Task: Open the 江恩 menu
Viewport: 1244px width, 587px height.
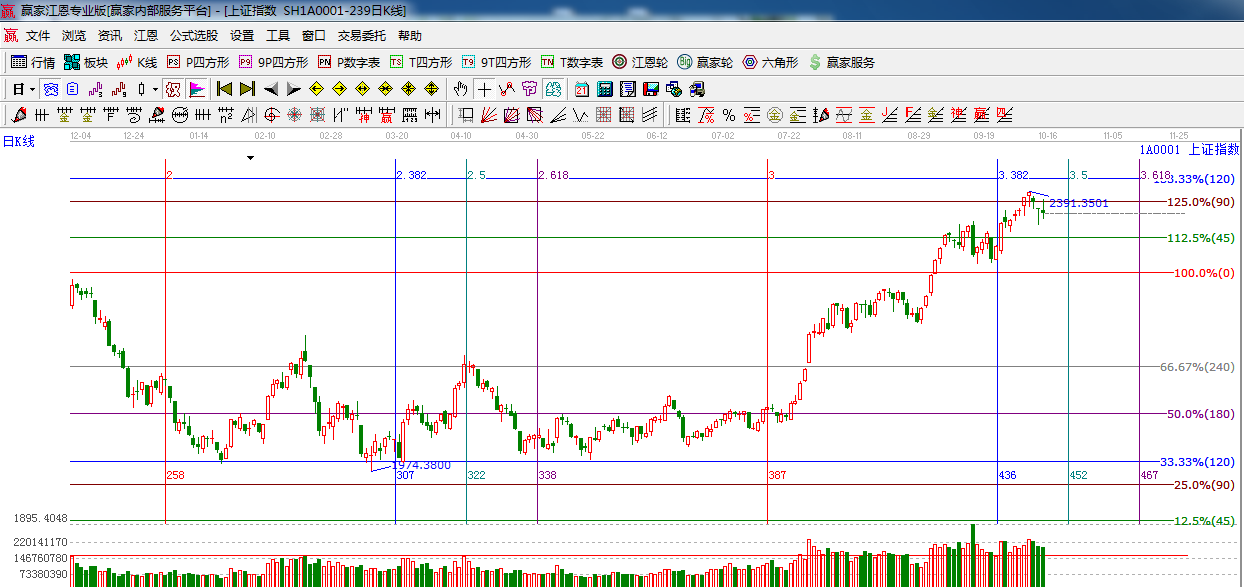Action: (x=146, y=35)
